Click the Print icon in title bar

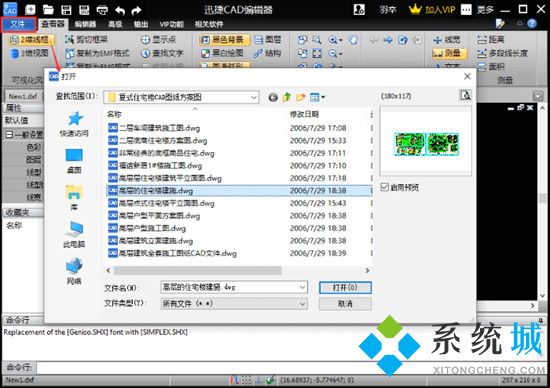click(102, 10)
